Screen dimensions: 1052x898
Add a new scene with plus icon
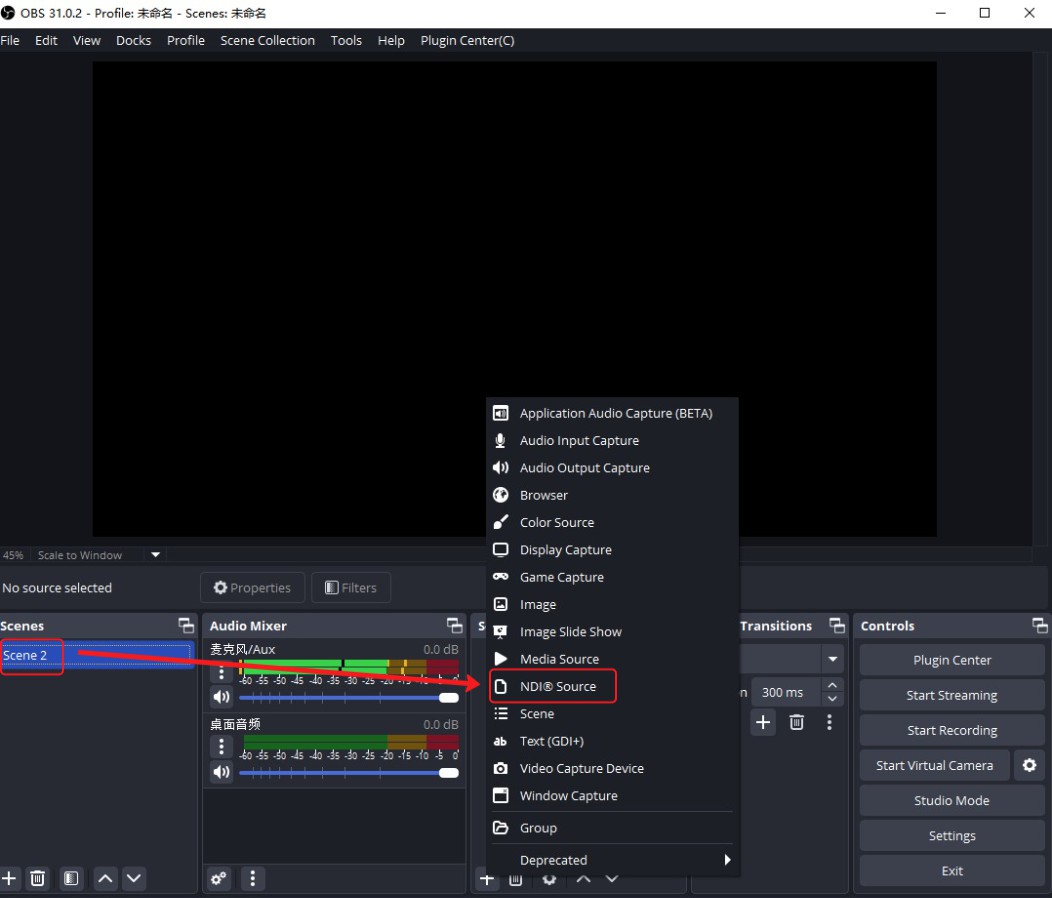9,878
